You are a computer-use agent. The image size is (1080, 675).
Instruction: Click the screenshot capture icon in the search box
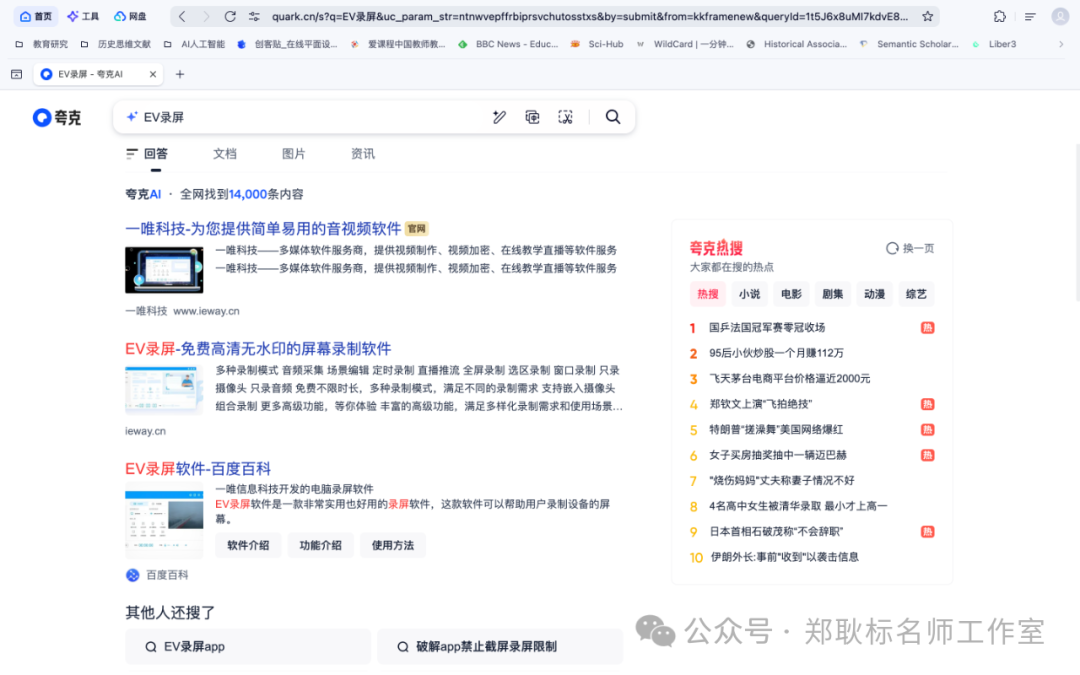click(x=565, y=117)
